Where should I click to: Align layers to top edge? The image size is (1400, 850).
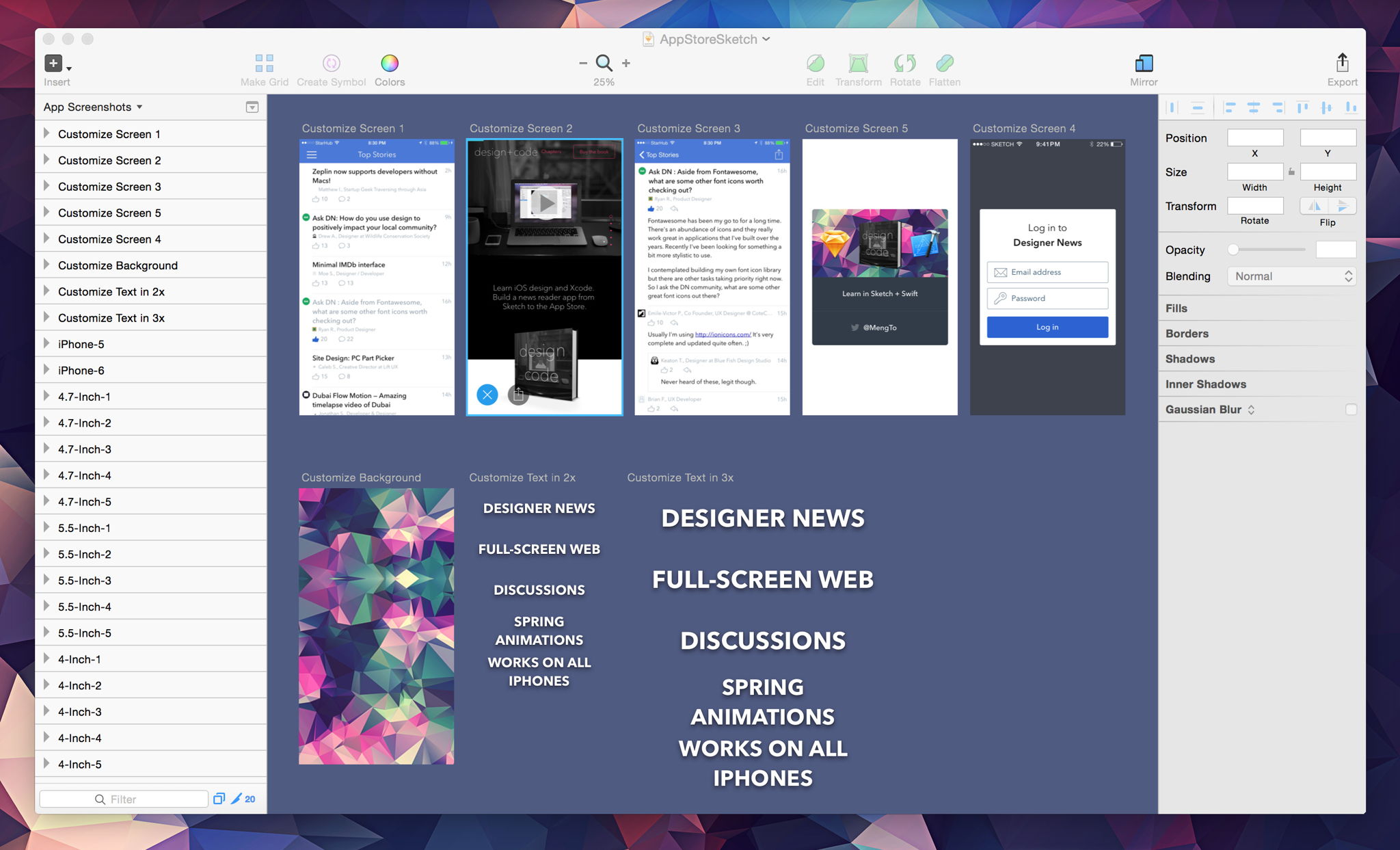click(1302, 107)
